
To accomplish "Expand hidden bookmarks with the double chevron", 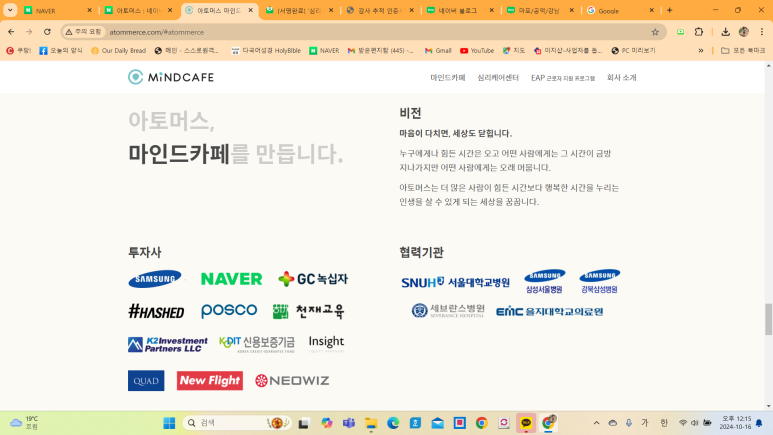I will tap(701, 50).
